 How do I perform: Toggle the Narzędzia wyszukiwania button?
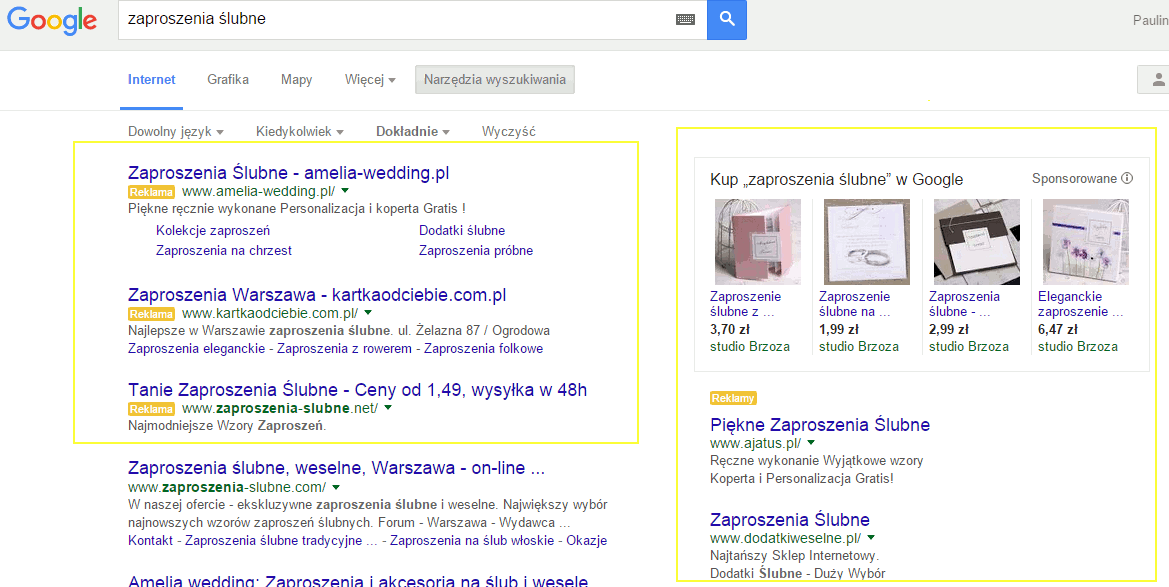(495, 80)
